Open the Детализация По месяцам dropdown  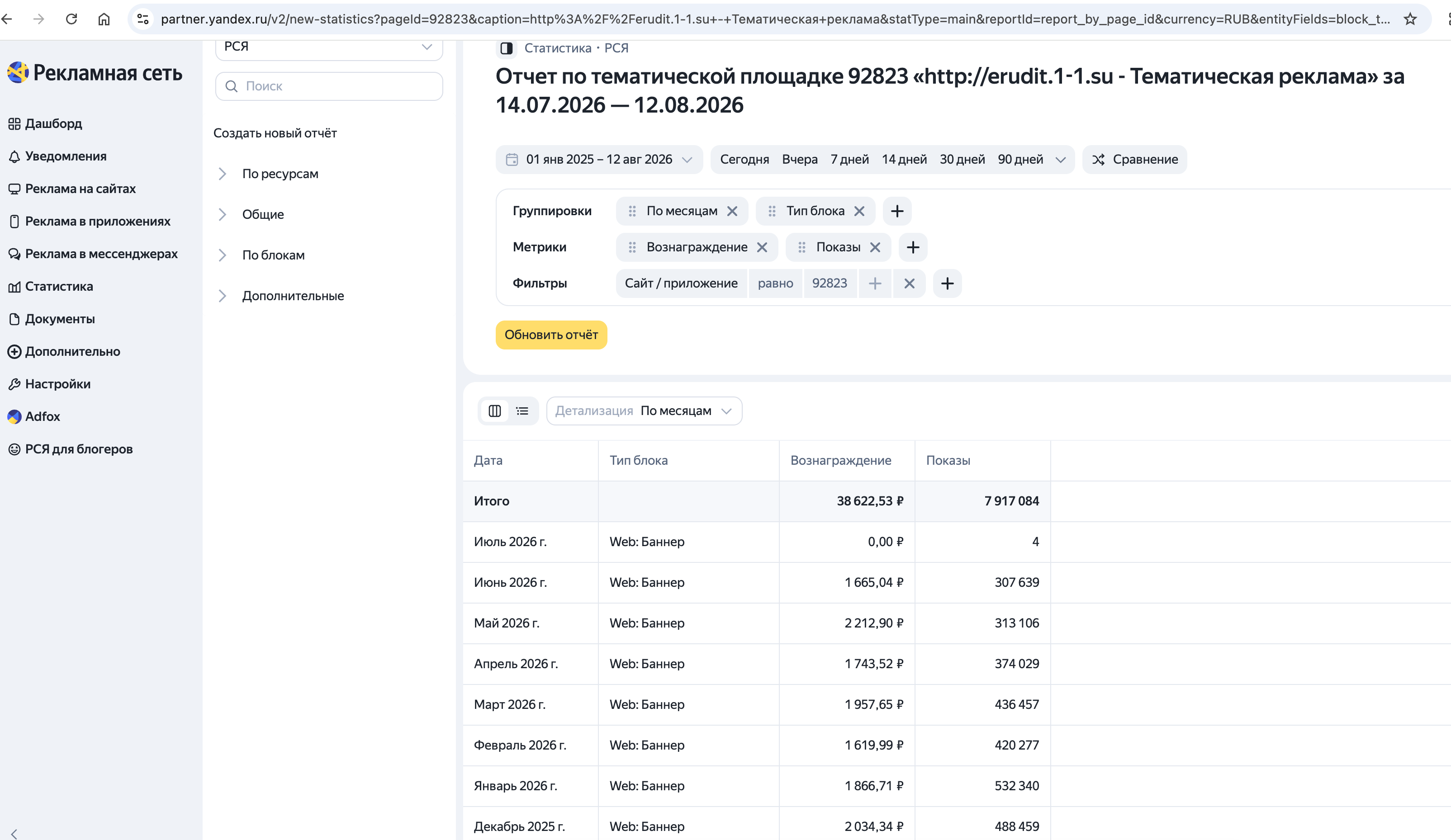(644, 411)
